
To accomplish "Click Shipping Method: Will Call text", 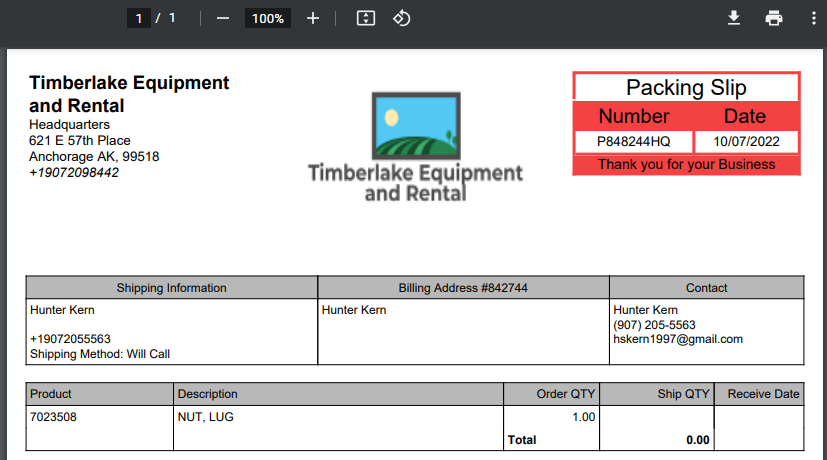I will [x=100, y=354].
